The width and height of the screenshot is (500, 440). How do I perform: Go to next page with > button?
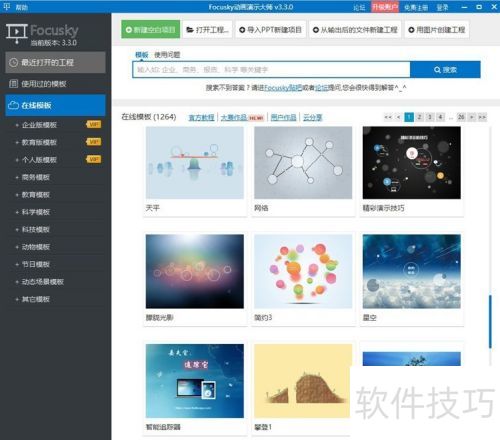(472, 117)
